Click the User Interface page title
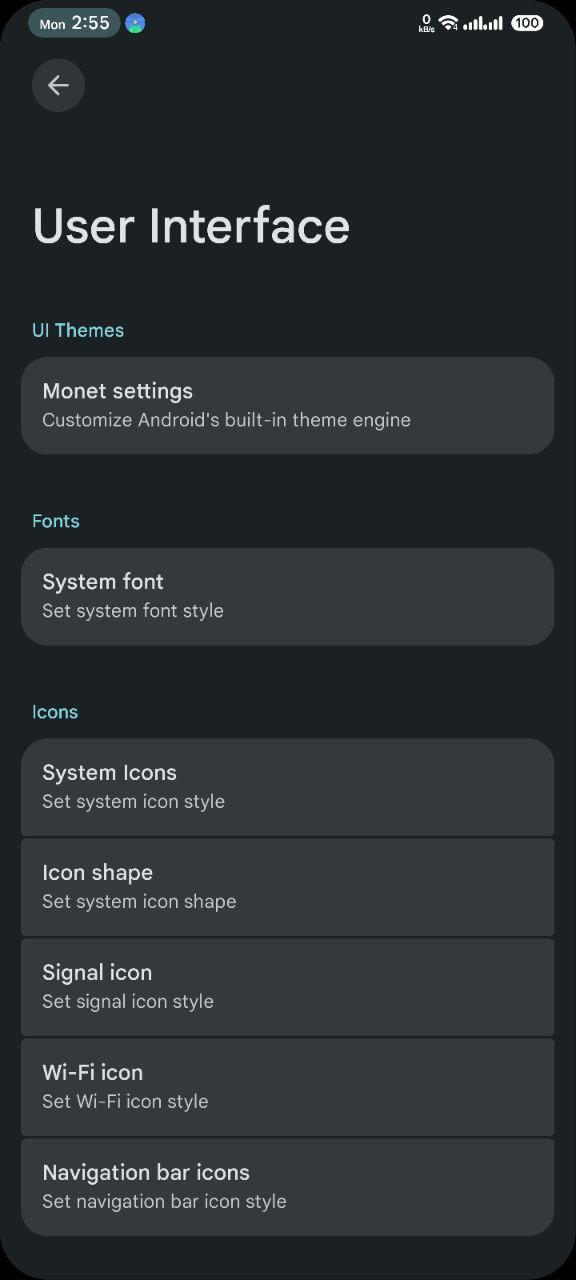 click(191, 225)
